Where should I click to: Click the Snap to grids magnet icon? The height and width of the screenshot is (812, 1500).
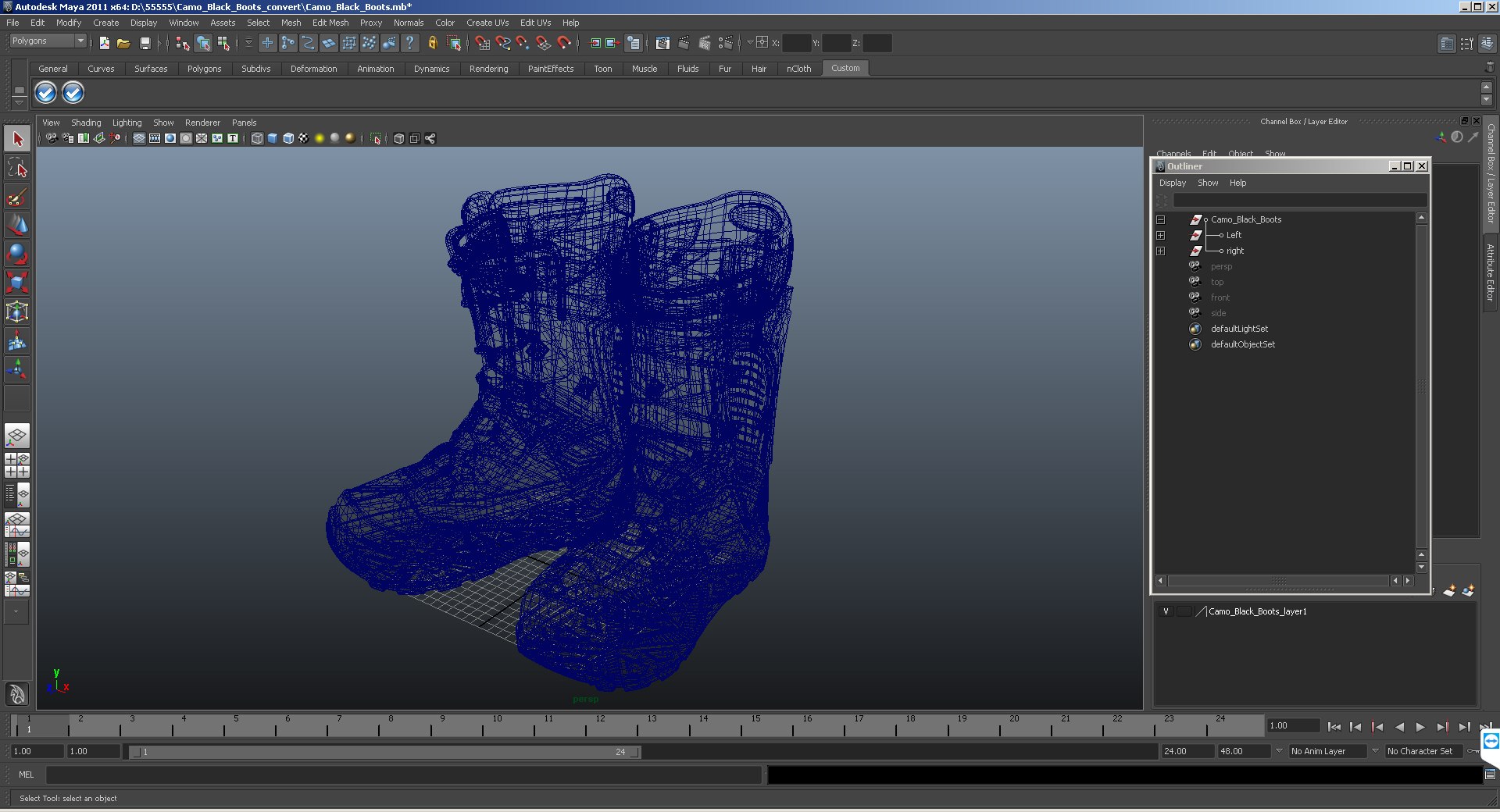(x=482, y=43)
